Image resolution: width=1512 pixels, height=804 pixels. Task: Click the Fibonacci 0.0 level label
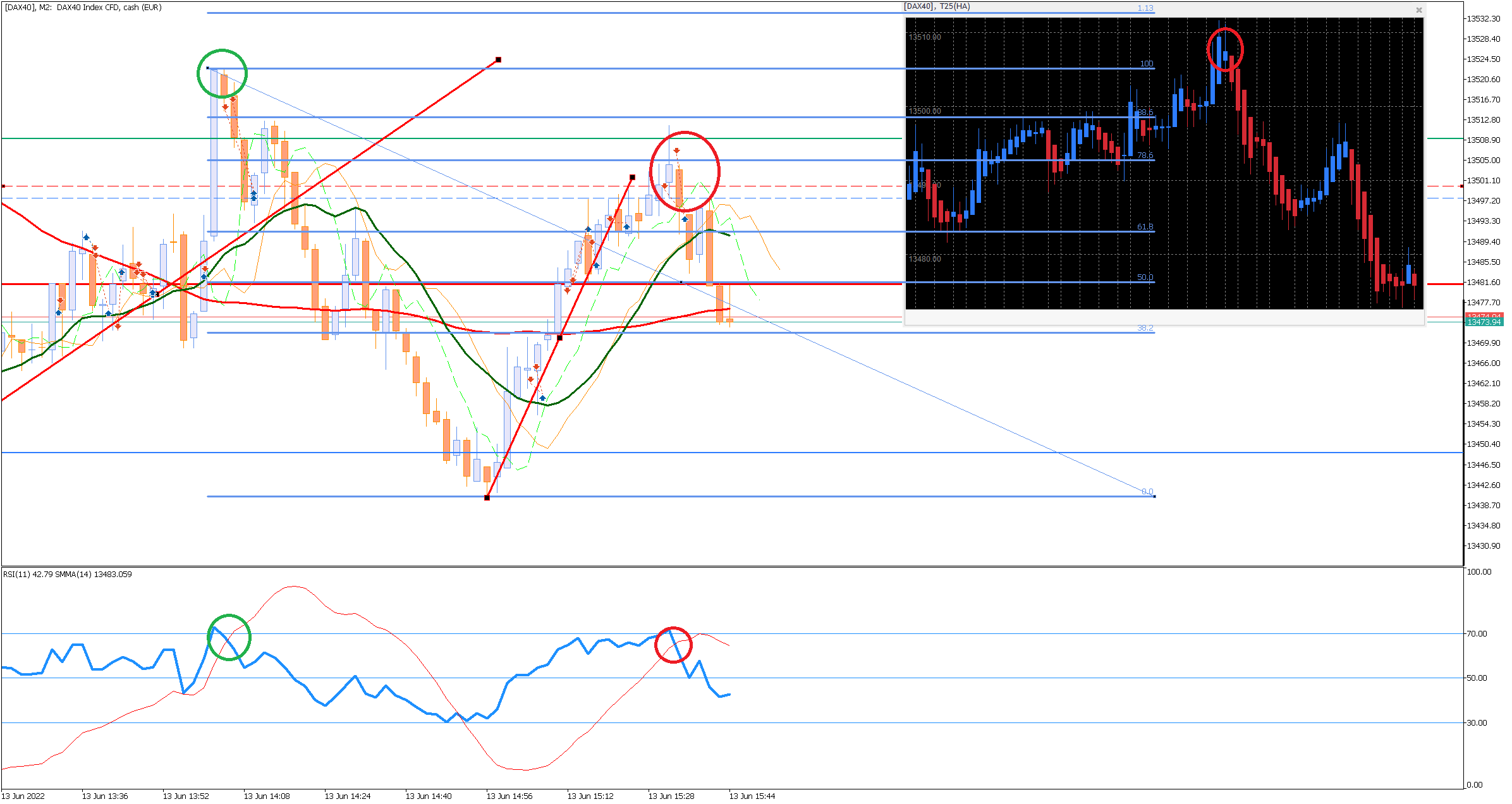click(1147, 492)
